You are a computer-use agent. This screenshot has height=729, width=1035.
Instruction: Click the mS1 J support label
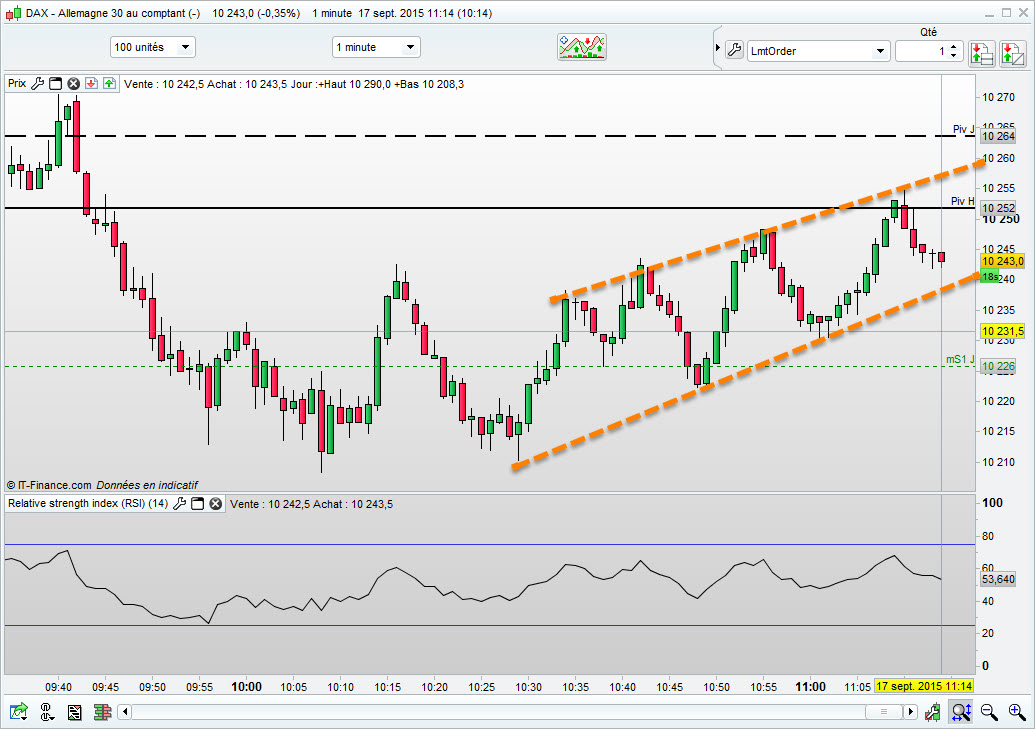960,359
